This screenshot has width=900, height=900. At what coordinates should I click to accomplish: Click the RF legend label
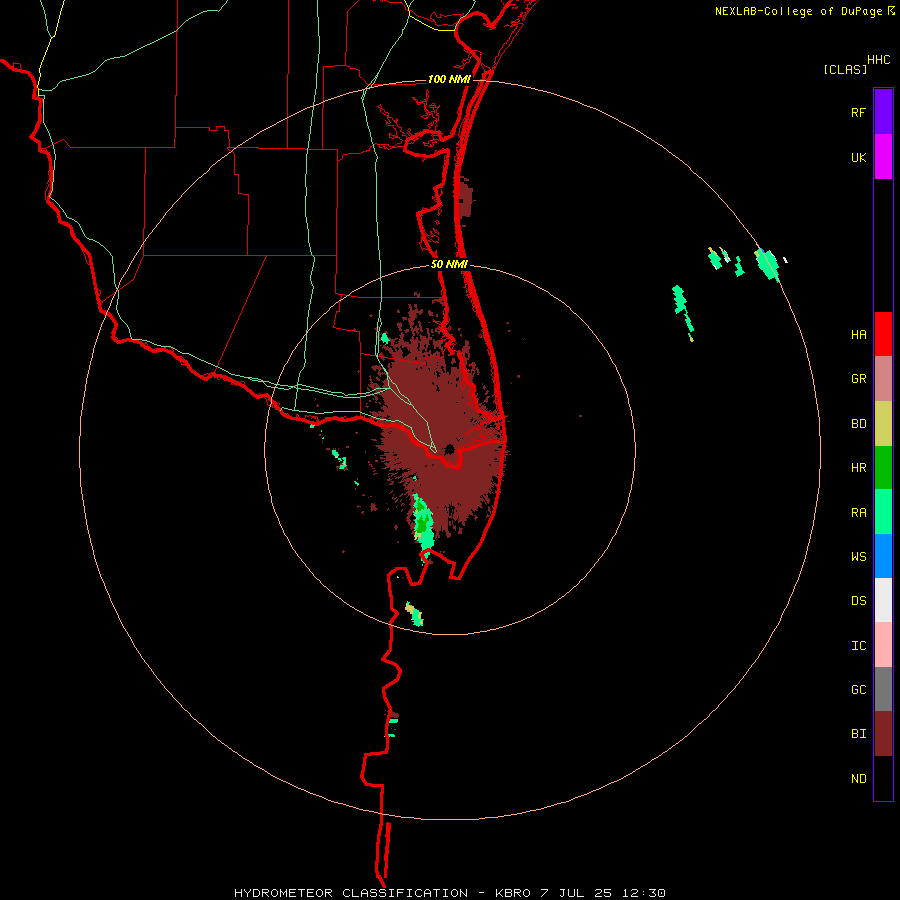coord(858,113)
